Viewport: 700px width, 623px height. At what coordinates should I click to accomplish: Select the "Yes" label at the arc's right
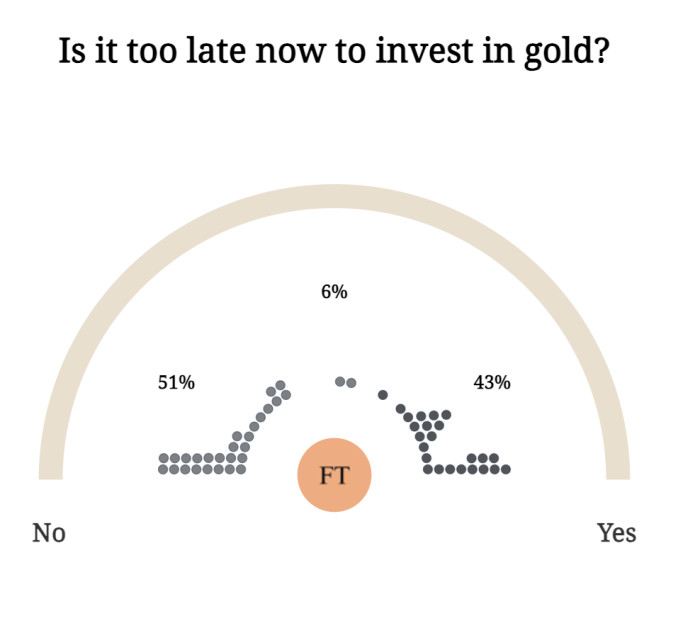pyautogui.click(x=616, y=533)
